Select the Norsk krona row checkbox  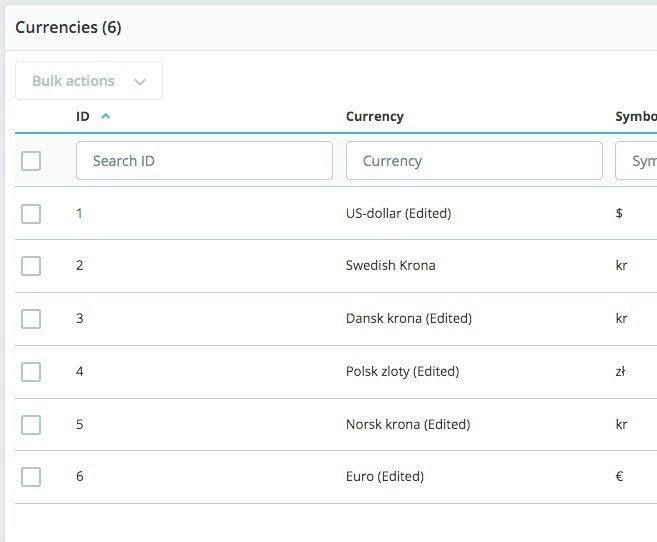31,425
